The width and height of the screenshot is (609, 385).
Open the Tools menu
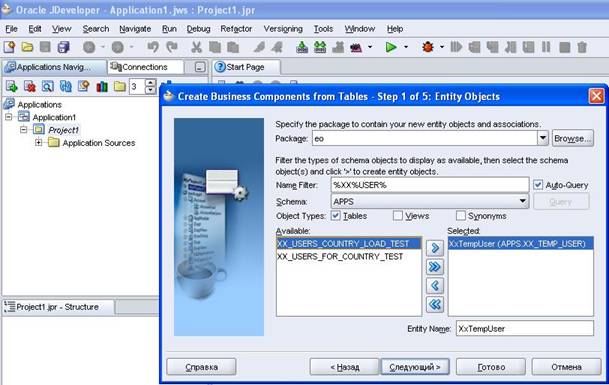[323, 29]
